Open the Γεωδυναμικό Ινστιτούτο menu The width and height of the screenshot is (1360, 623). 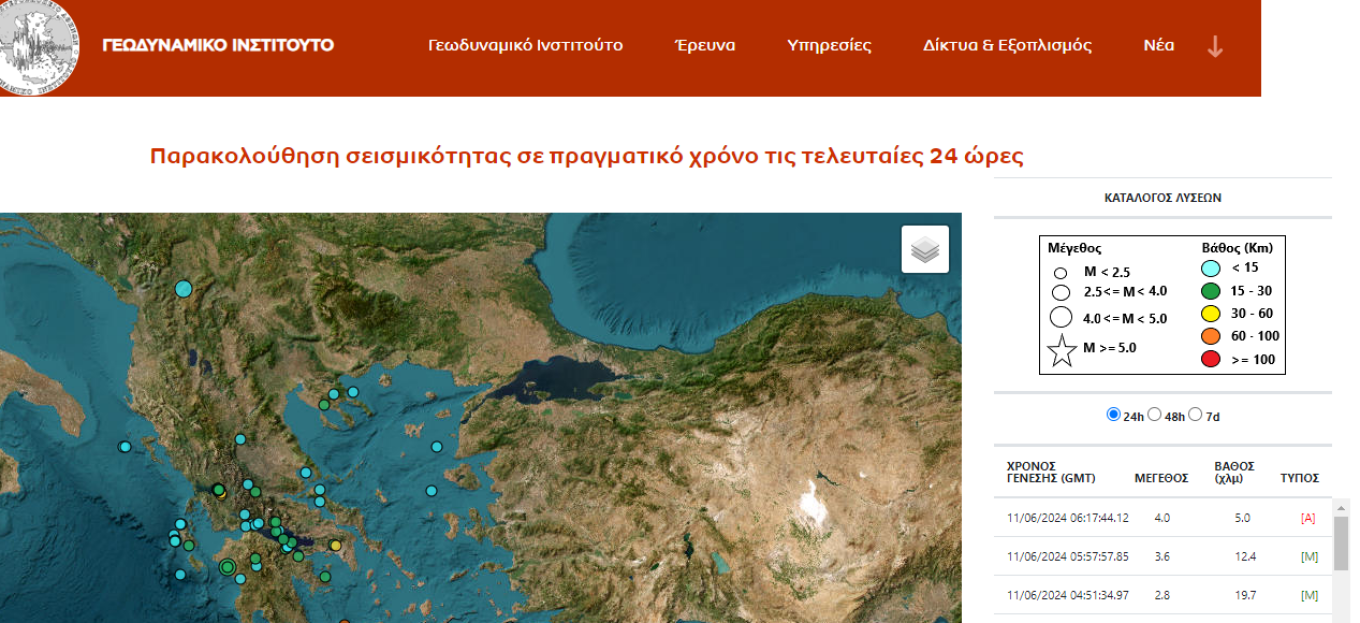point(525,45)
